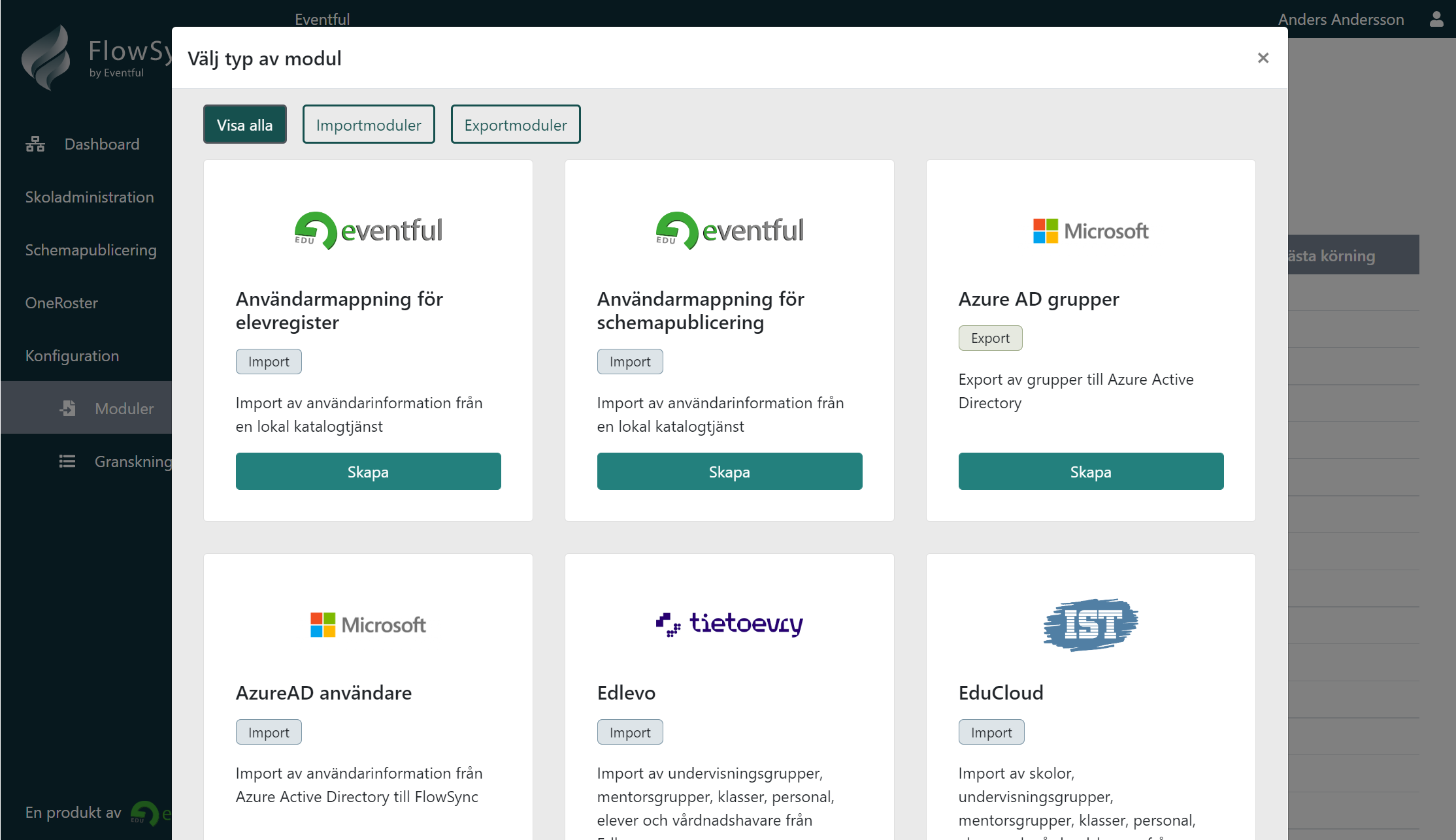The height and width of the screenshot is (840, 1456).
Task: Click the Export tag on Azure AD grupper
Action: pyautogui.click(x=990, y=338)
